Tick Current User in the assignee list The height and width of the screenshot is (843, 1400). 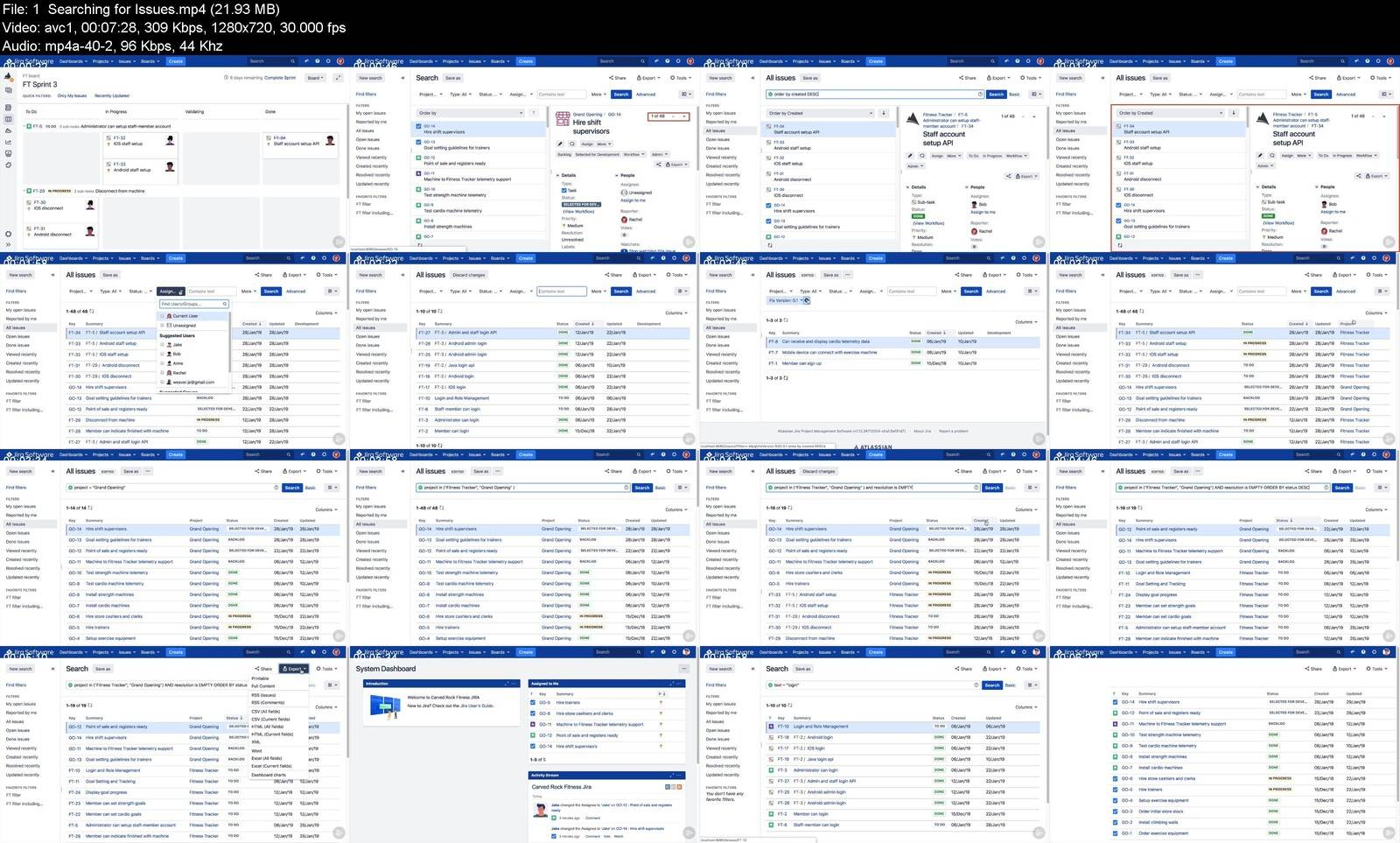tap(164, 316)
